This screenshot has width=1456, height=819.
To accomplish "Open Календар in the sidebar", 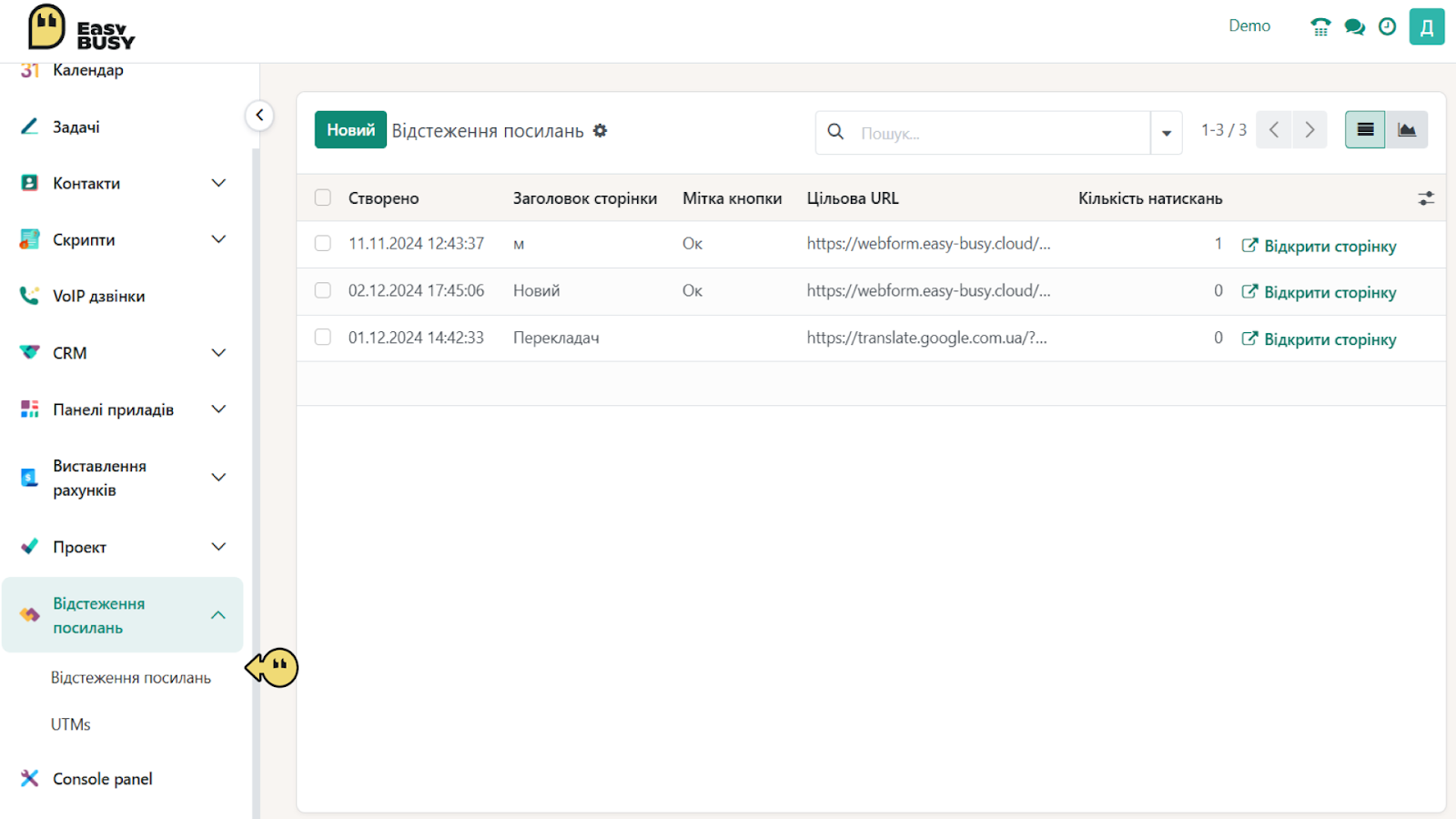I will (x=88, y=70).
